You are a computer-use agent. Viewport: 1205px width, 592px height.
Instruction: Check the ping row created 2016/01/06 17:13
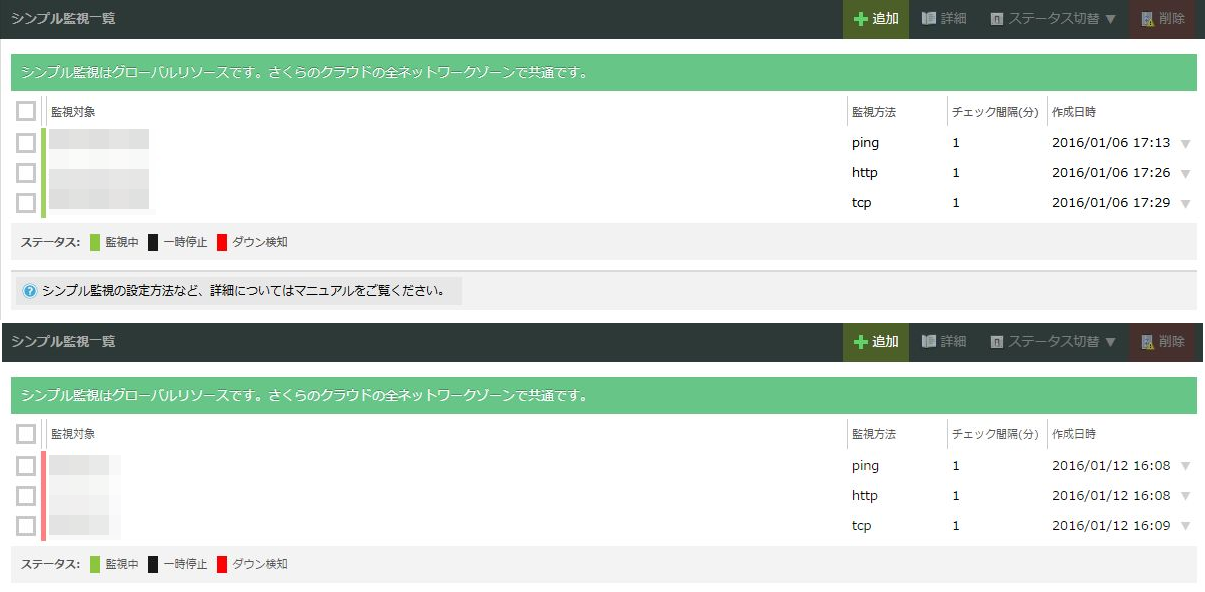[26, 143]
